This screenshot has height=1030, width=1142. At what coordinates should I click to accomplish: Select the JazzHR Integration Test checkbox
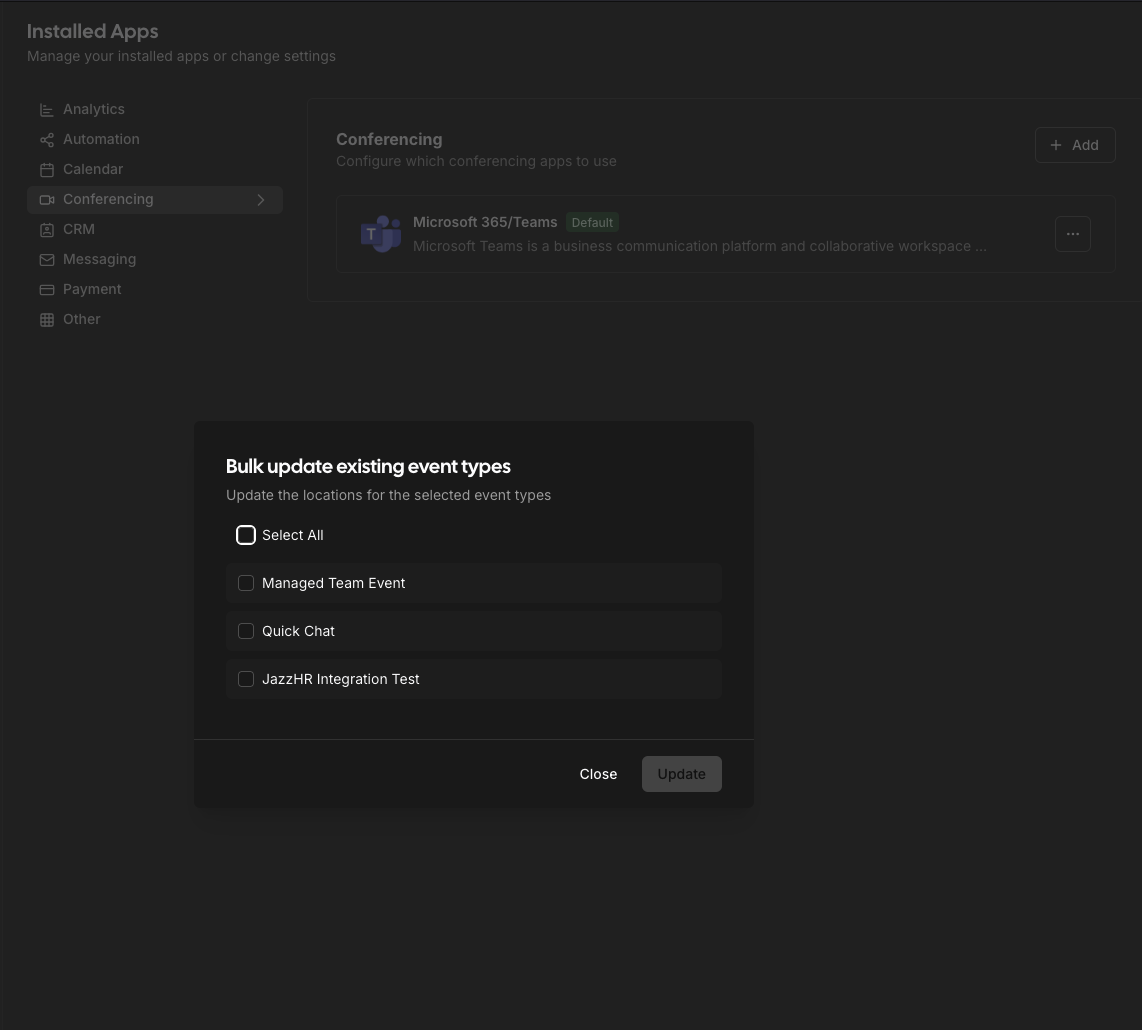246,679
